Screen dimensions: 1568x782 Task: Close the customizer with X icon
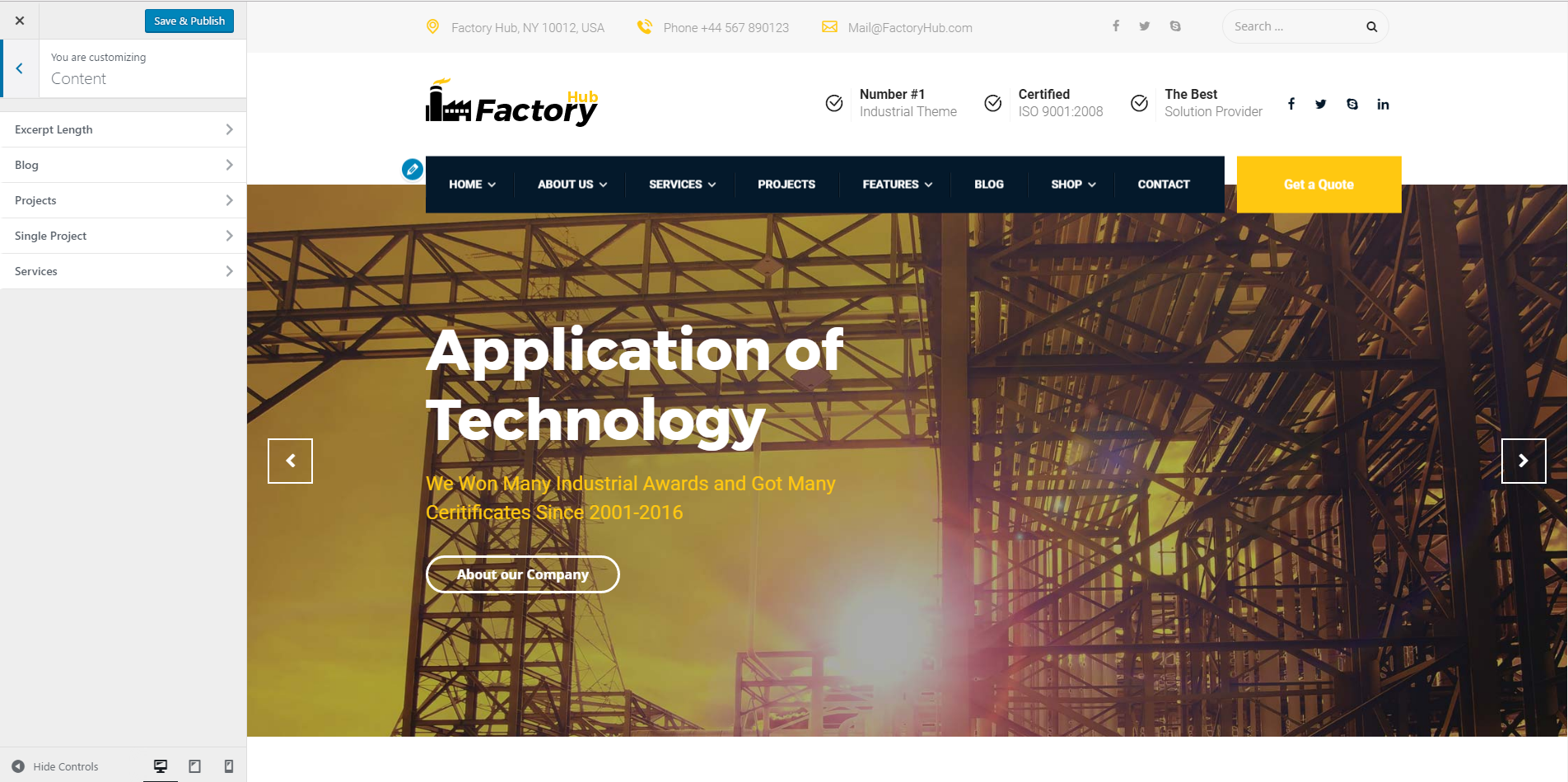click(20, 21)
